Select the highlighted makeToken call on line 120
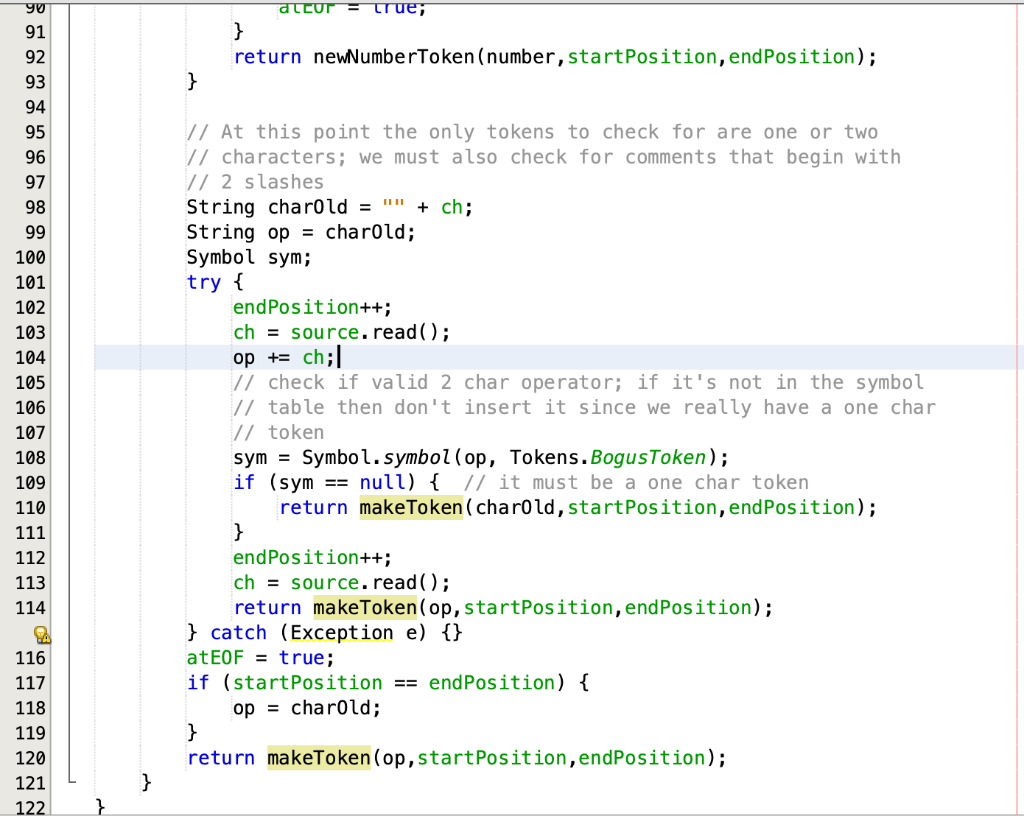This screenshot has width=1024, height=816. [x=318, y=758]
